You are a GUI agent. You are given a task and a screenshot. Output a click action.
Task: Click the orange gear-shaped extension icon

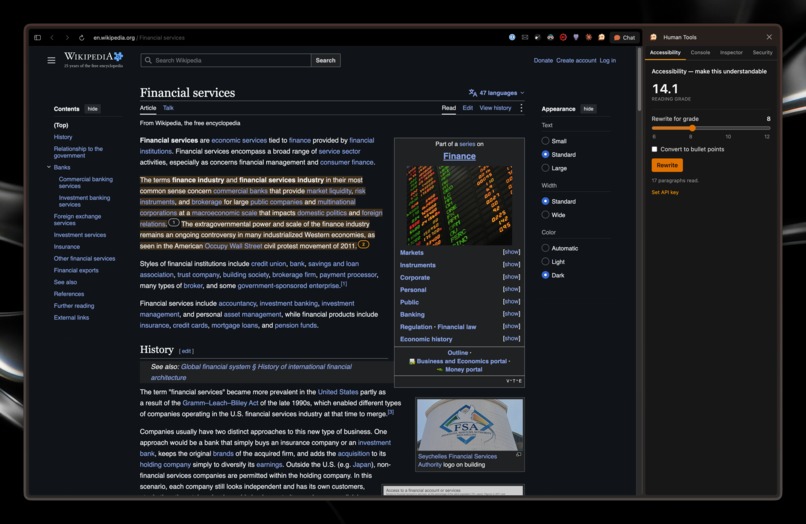[x=589, y=37]
